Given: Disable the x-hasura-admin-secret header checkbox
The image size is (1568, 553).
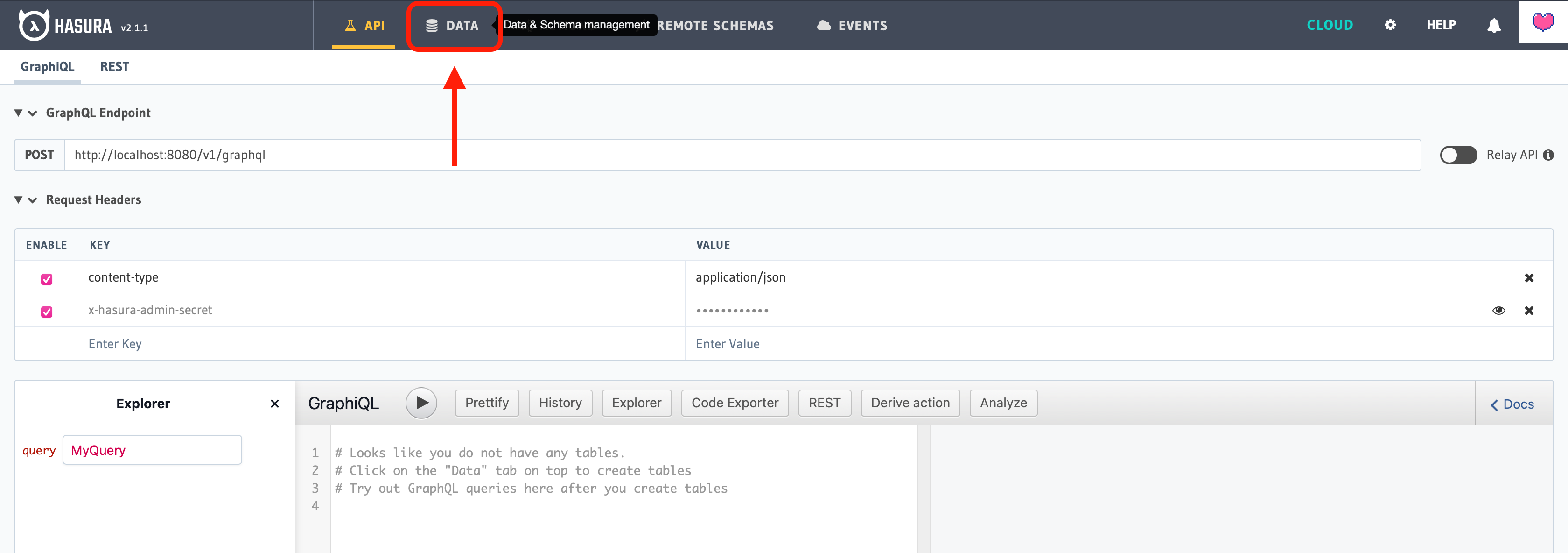Looking at the screenshot, I should (47, 312).
